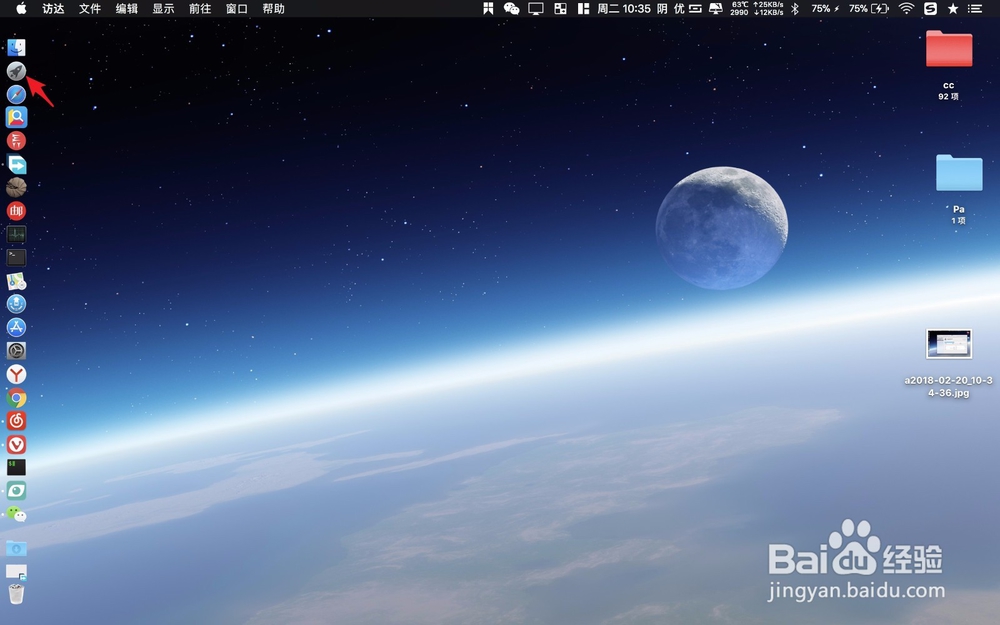This screenshot has width=1000, height=625.
Task: Open NetEase Music in dock
Action: point(16,421)
